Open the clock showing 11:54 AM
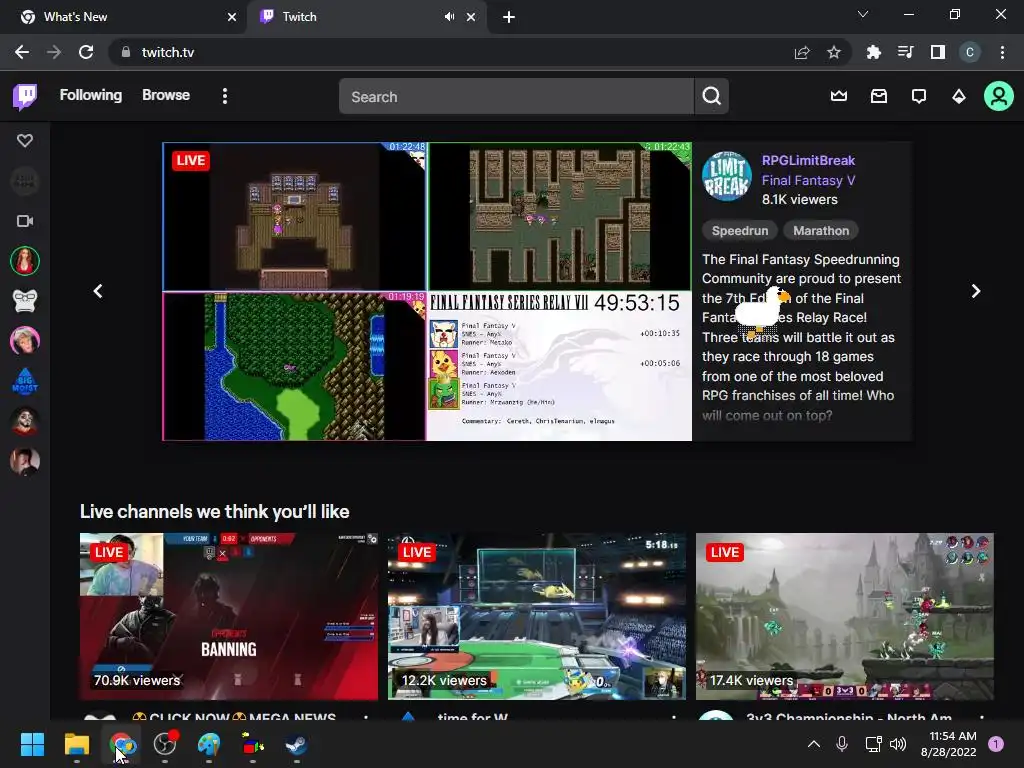Screen dimensions: 1024x768 click(948, 744)
